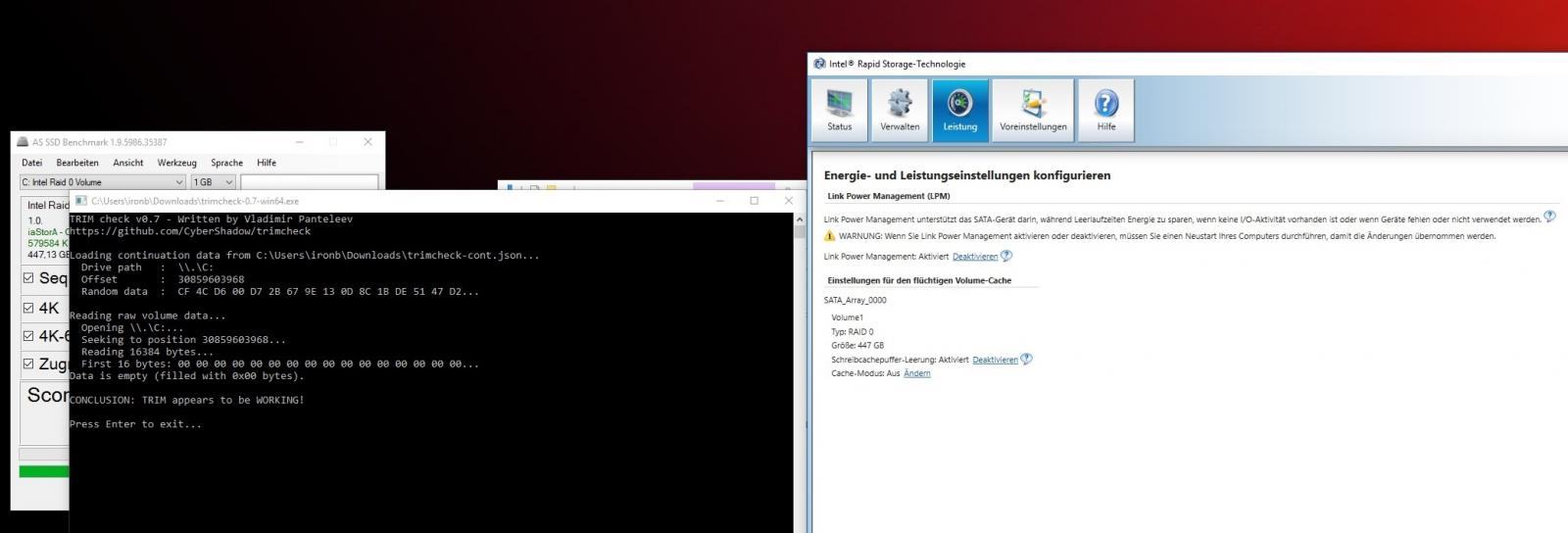This screenshot has width=1568, height=533.
Task: Click the trimcheck console title bar icon
Action: point(81,201)
